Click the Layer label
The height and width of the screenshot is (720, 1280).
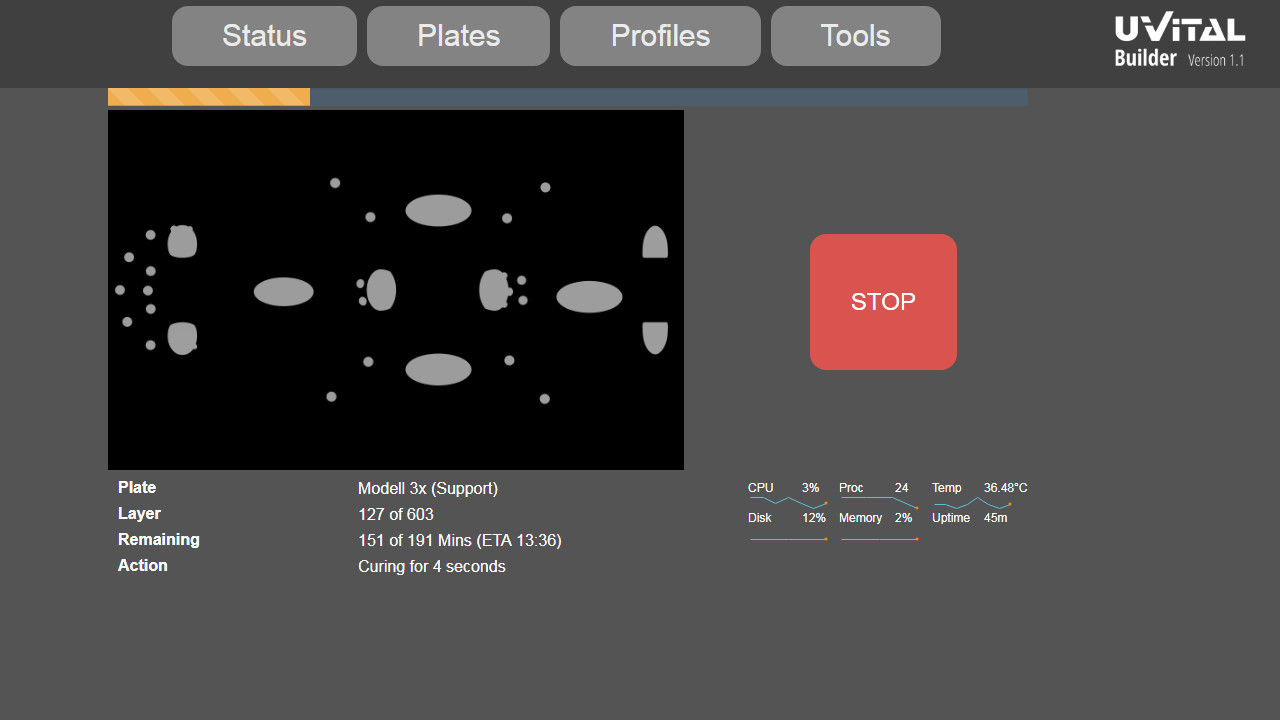tap(139, 513)
